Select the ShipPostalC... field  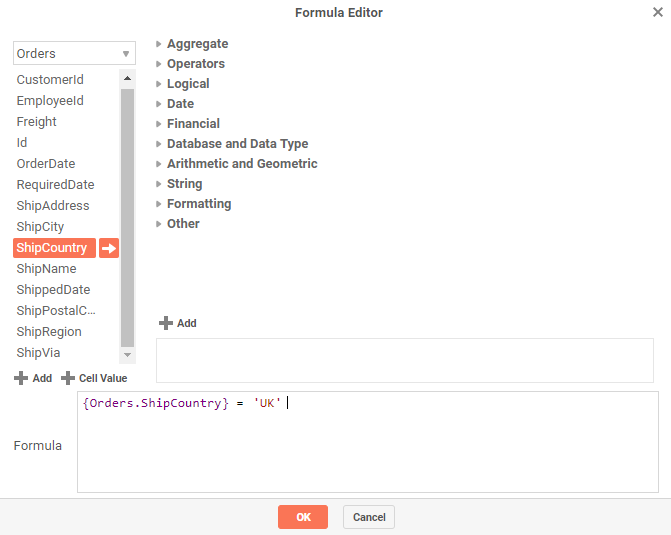click(56, 311)
